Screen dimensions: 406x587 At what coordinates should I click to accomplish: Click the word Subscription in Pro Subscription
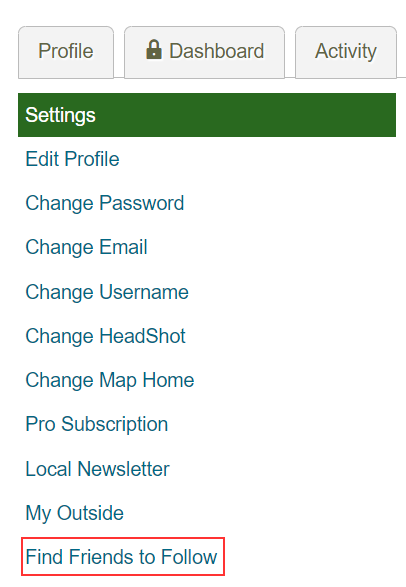tap(115, 425)
